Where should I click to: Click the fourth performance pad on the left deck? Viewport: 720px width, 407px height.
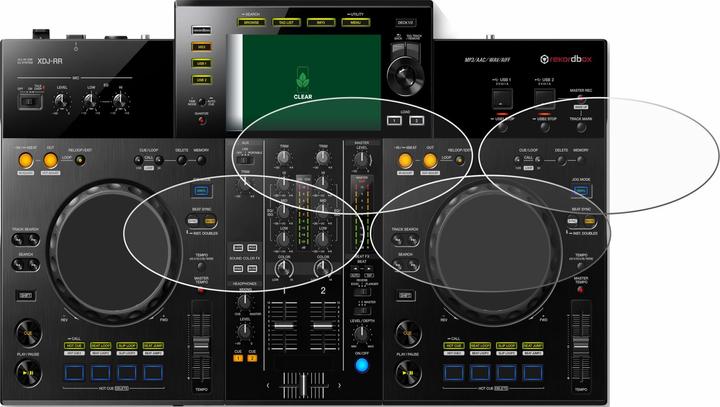point(153,373)
